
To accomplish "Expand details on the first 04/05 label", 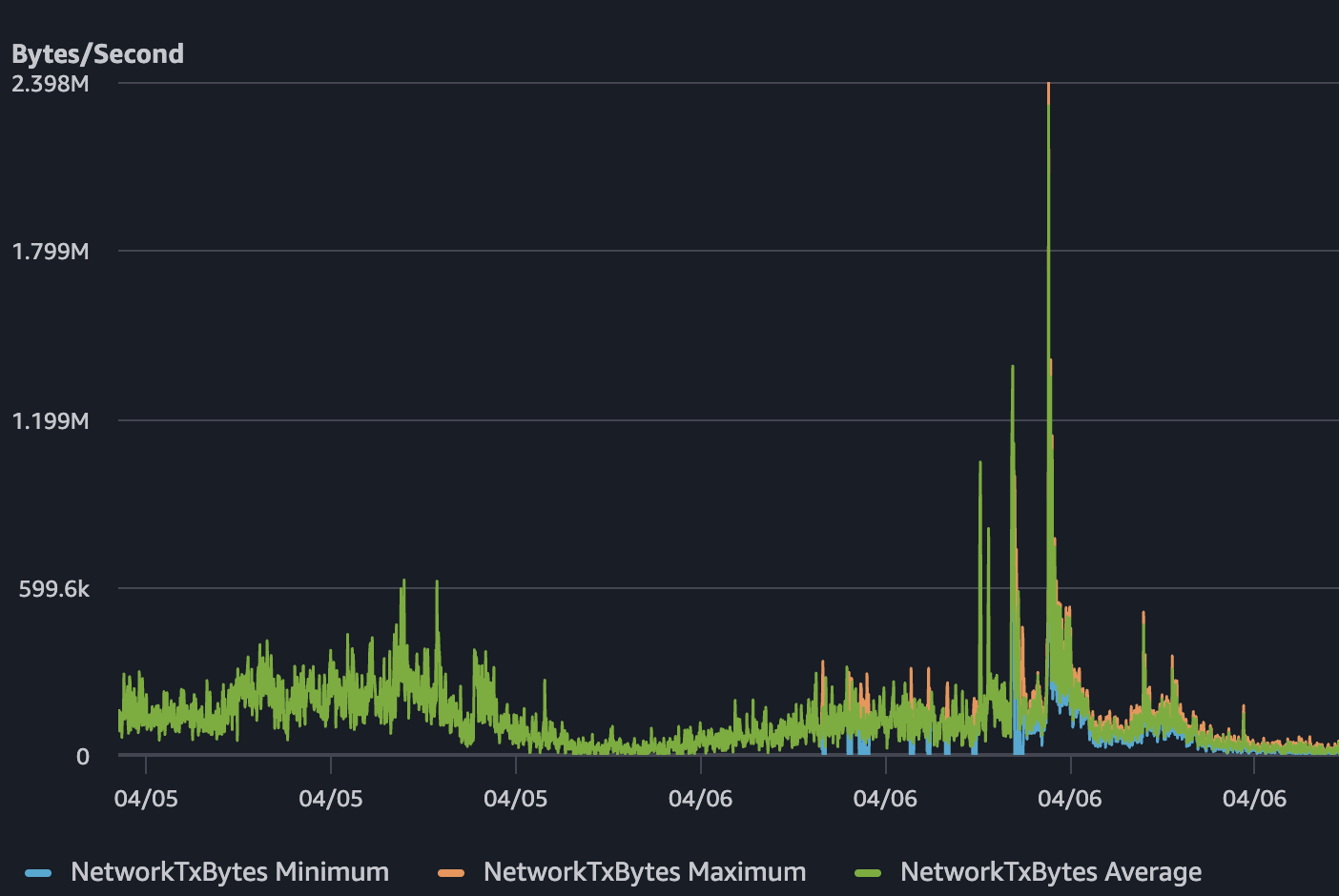I will (x=145, y=799).
